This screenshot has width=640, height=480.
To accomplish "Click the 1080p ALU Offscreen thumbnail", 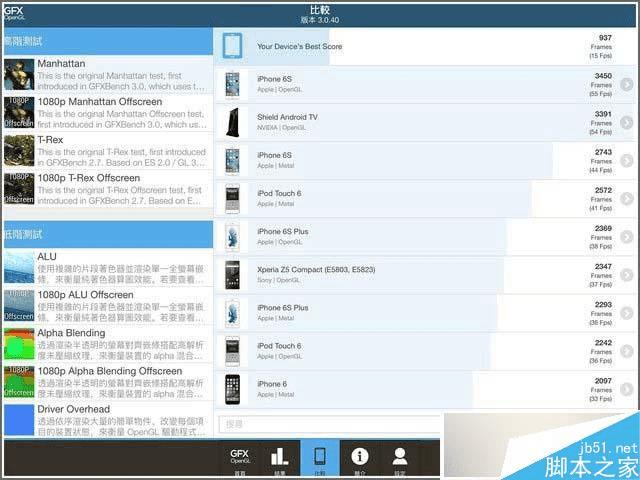I will click(x=19, y=306).
